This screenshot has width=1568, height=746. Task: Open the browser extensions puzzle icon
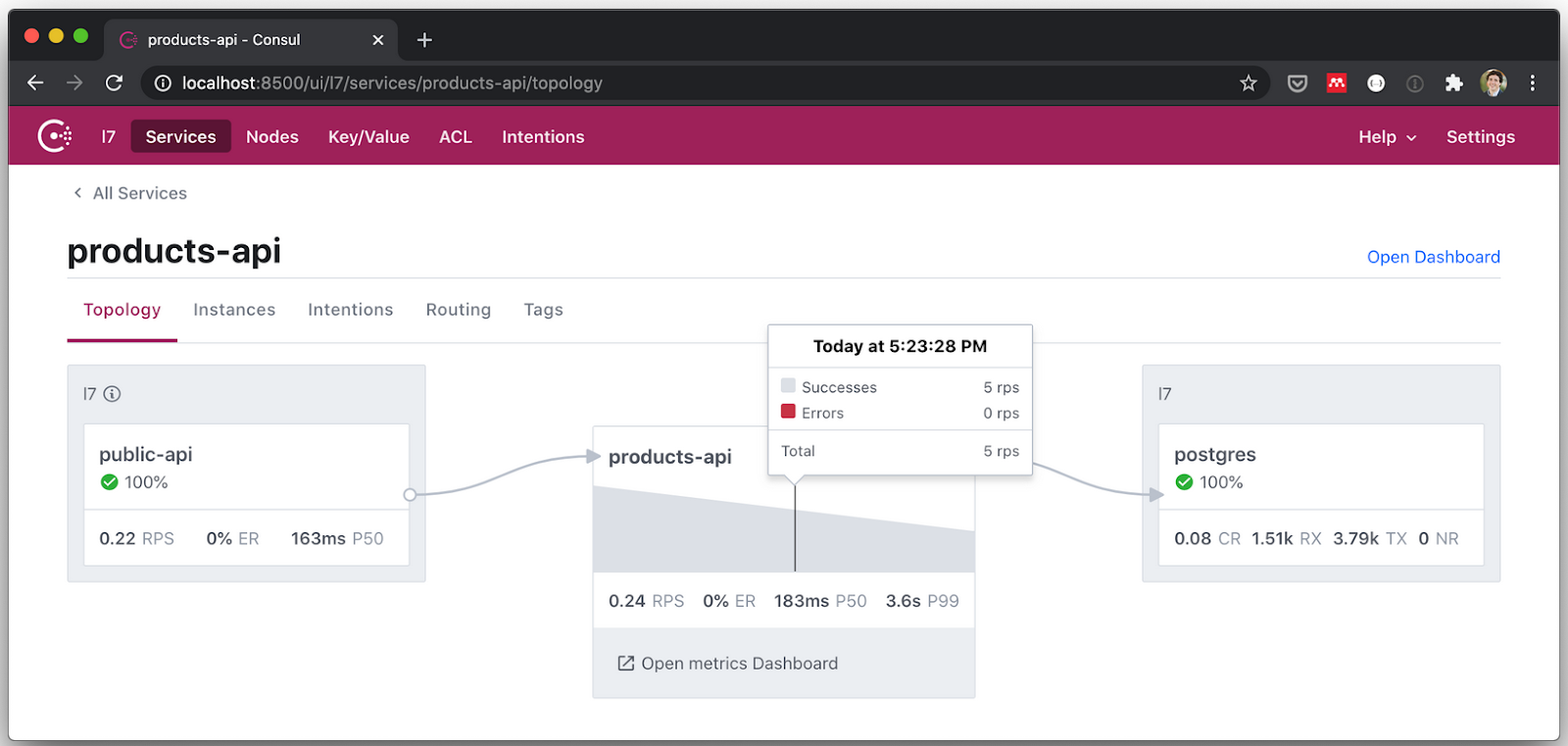coord(1453,83)
